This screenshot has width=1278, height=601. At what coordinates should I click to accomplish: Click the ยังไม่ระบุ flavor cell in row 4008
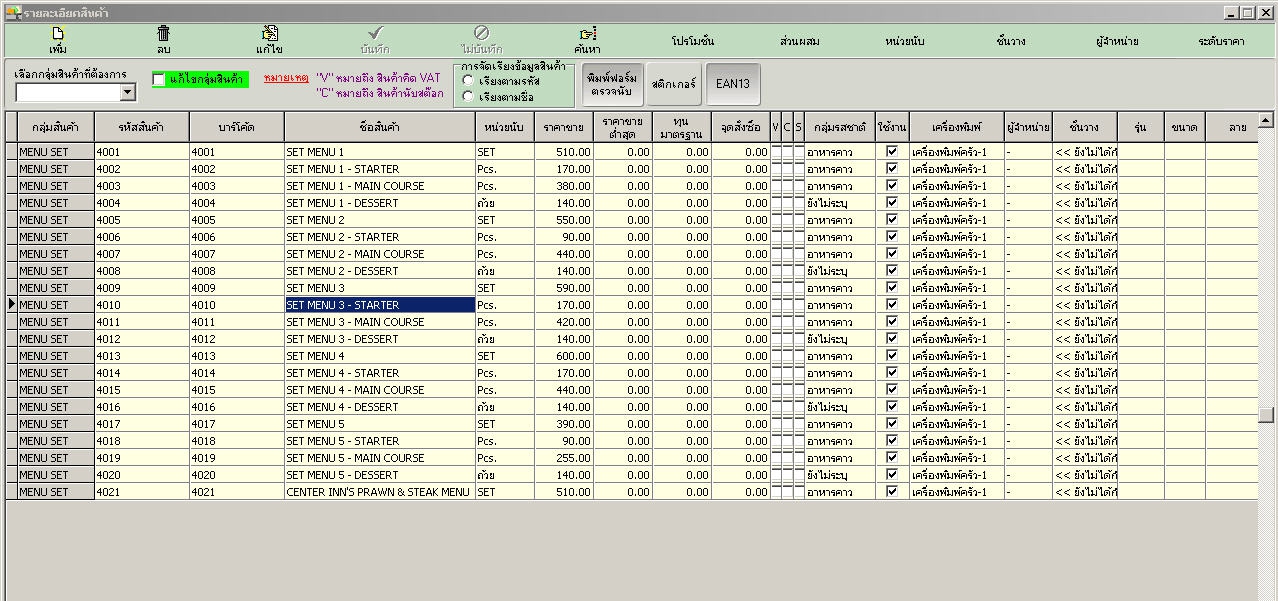[x=840, y=271]
